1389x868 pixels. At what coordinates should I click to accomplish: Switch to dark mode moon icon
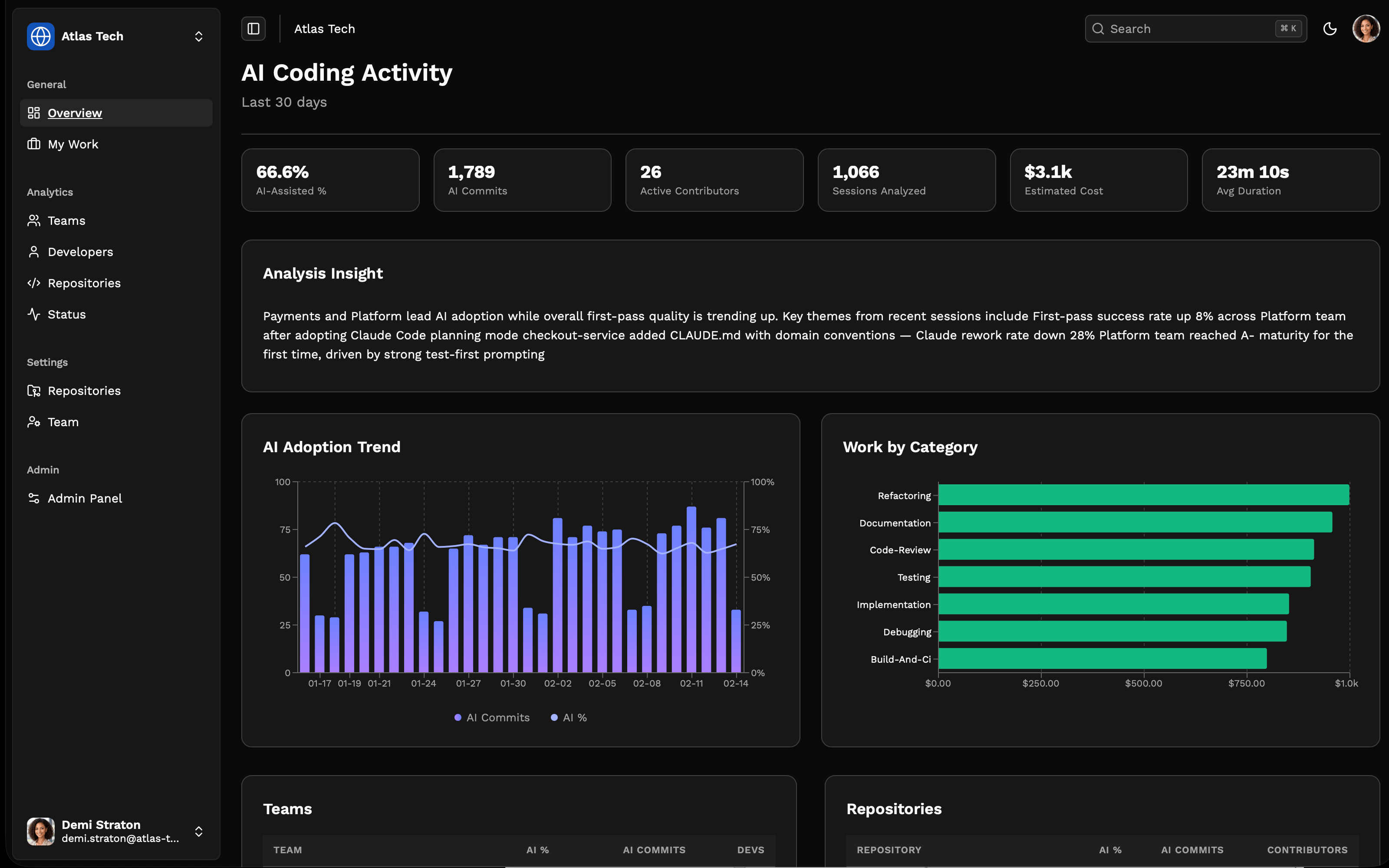pos(1329,29)
